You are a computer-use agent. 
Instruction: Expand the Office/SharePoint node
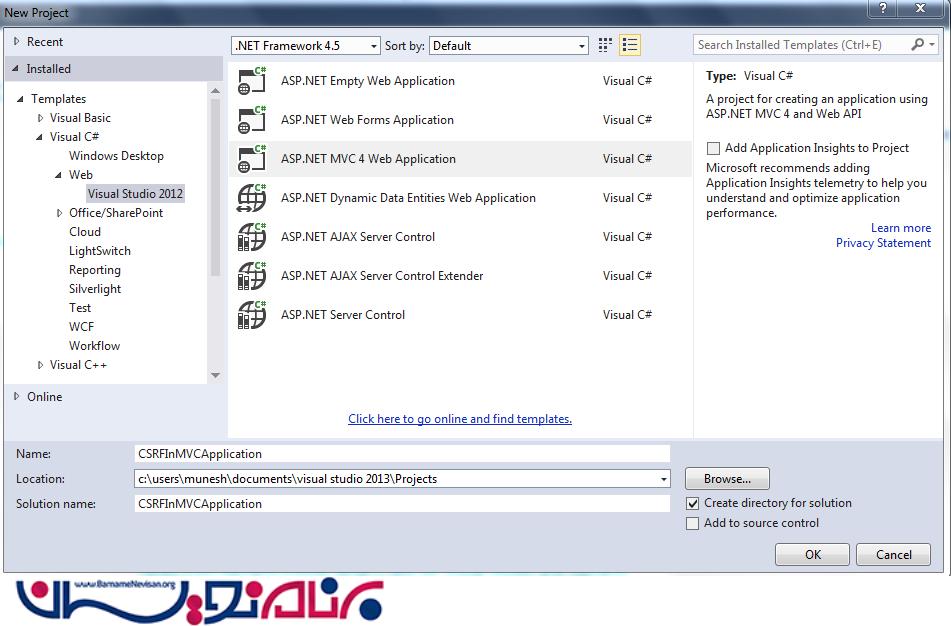(59, 213)
